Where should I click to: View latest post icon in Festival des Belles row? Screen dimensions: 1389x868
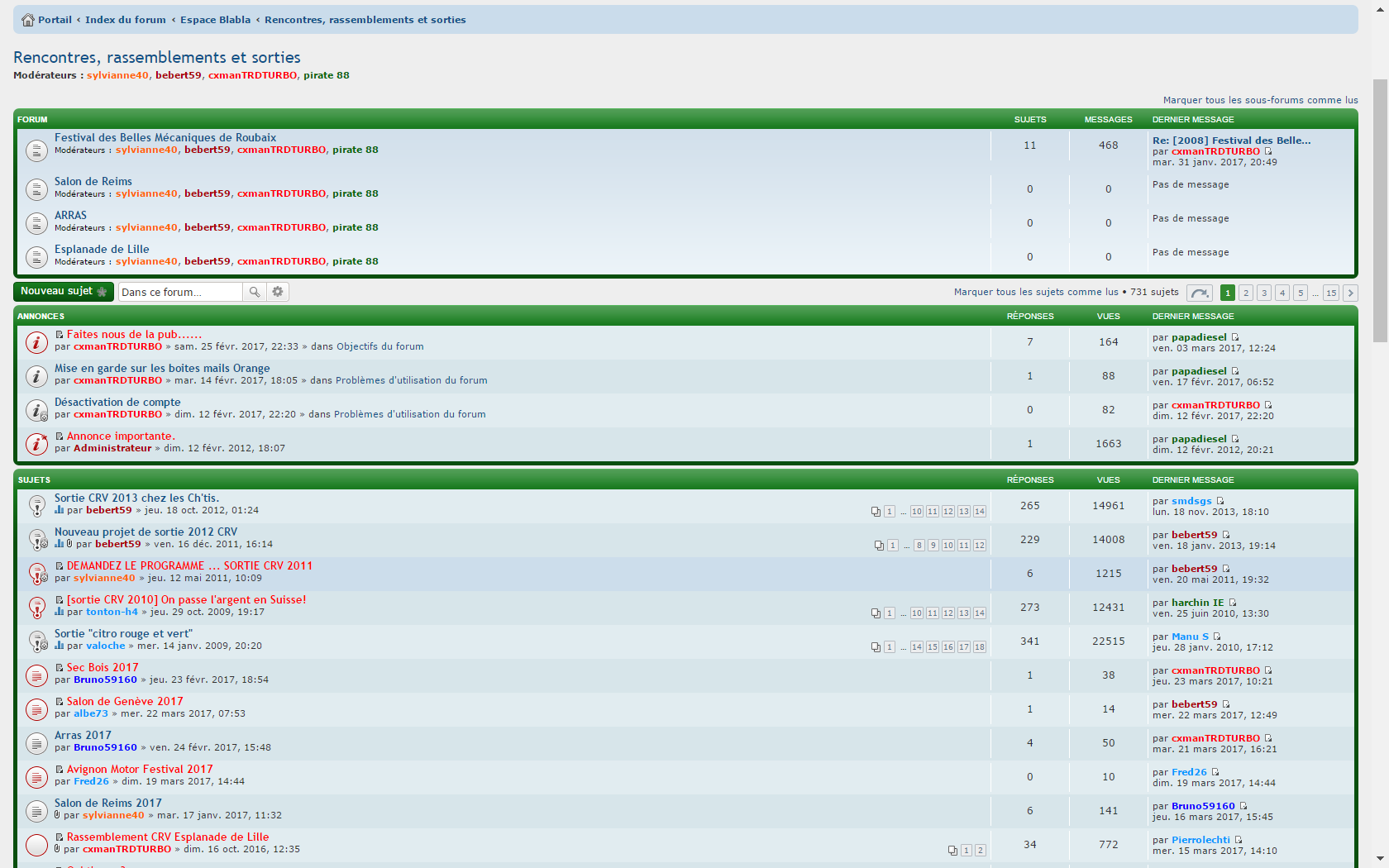[1268, 151]
